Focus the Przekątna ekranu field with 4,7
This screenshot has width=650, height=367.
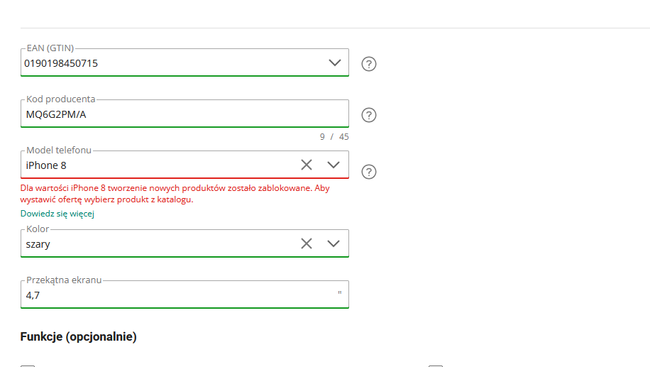click(184, 294)
